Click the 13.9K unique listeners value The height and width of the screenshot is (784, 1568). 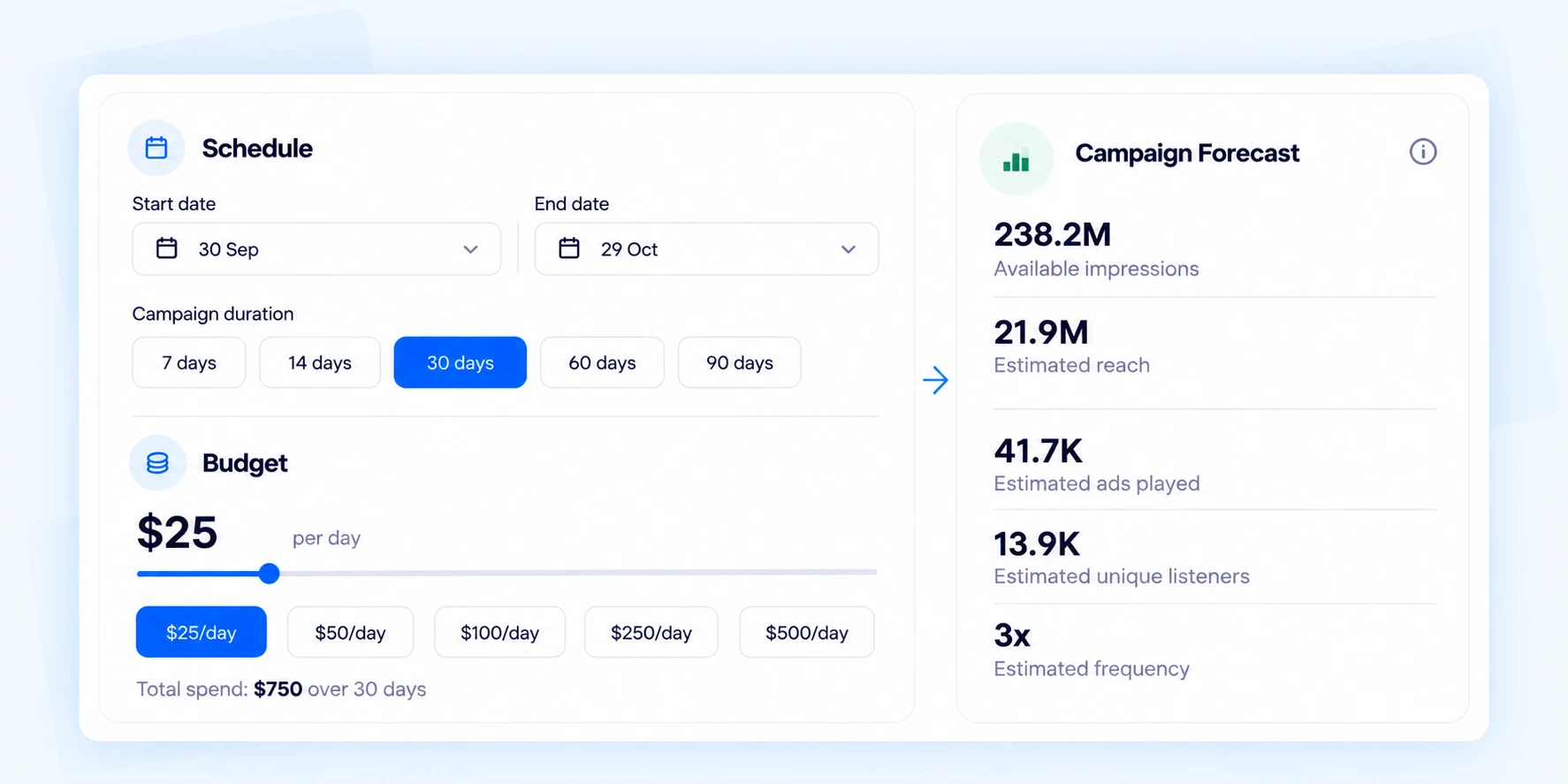[1037, 544]
